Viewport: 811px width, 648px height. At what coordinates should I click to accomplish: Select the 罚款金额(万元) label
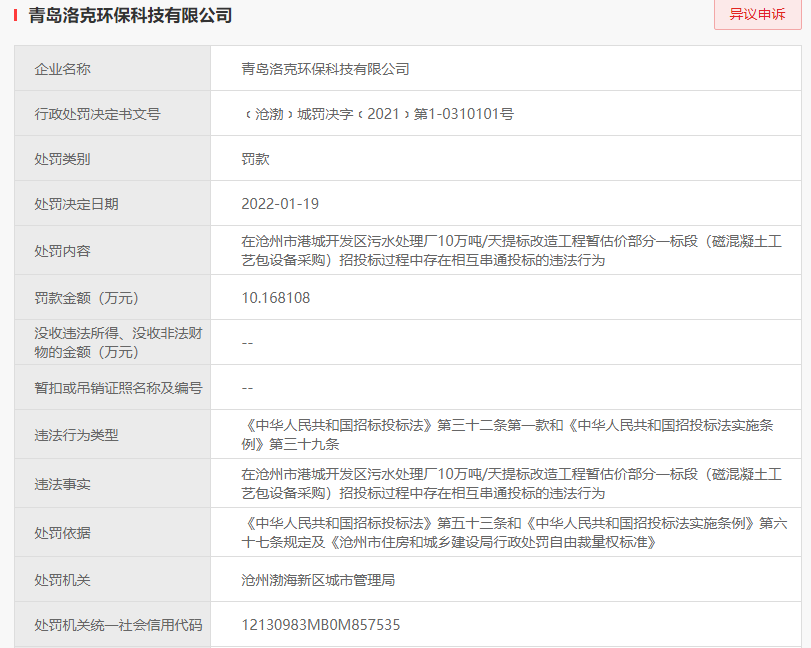pyautogui.click(x=86, y=298)
